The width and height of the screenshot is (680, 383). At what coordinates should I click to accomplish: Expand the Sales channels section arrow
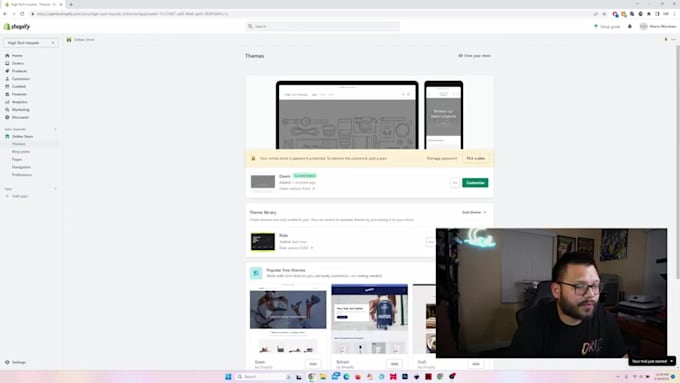(55, 129)
